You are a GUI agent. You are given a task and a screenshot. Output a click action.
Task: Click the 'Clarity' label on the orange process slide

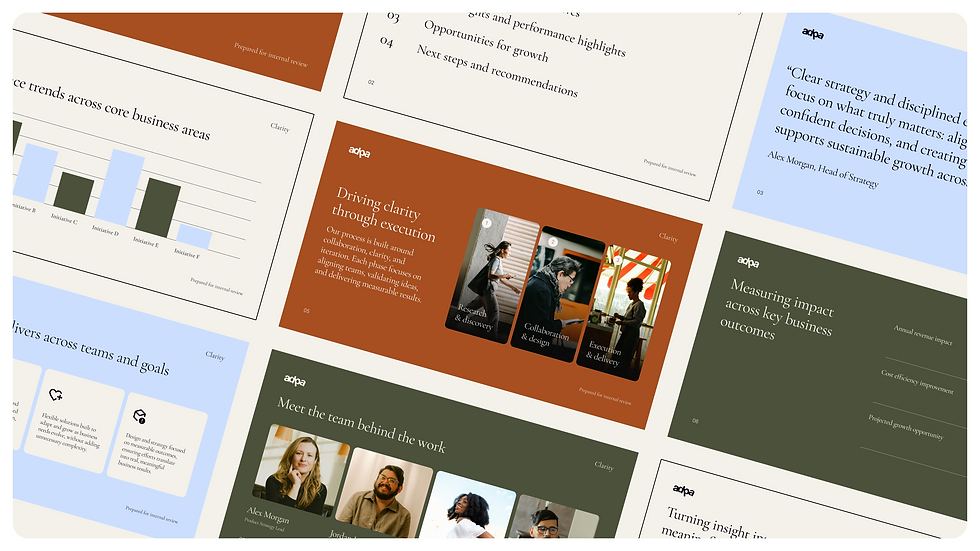(668, 237)
